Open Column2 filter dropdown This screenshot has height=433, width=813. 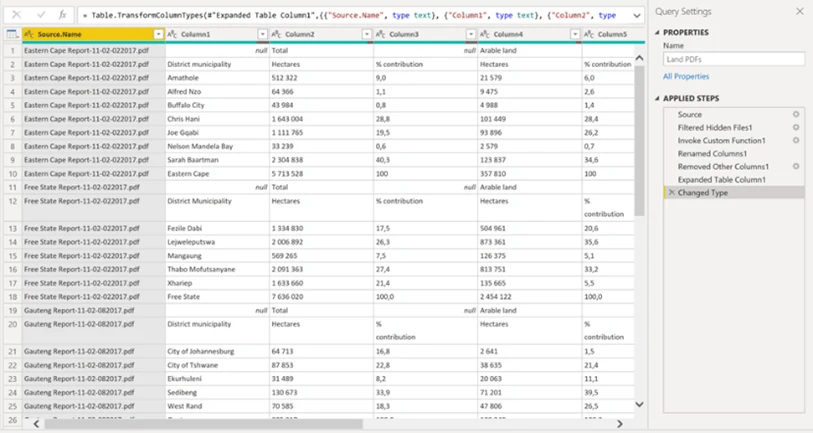coord(367,34)
